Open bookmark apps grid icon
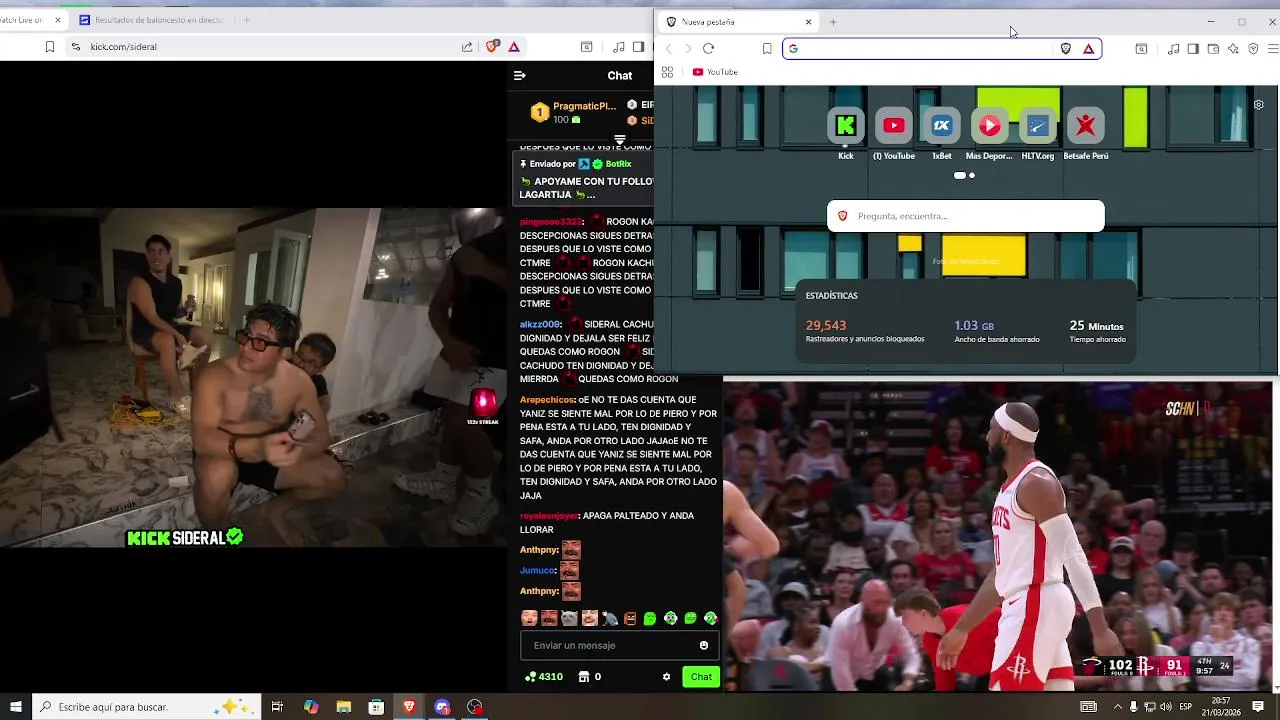The height and width of the screenshot is (720, 1280). point(667,72)
